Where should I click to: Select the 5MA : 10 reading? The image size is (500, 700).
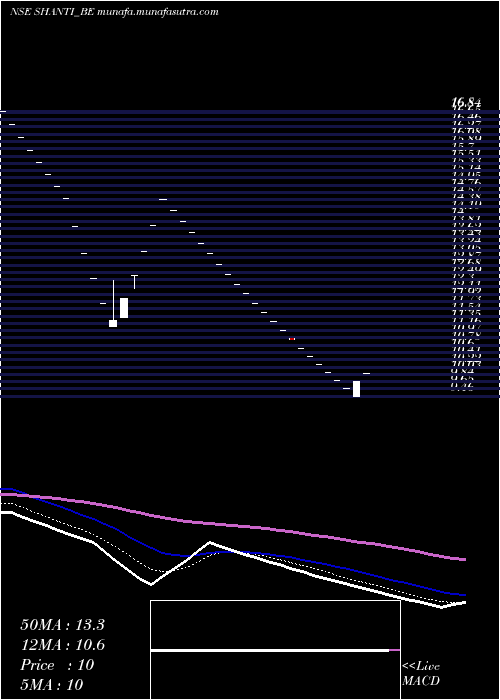pos(52,684)
